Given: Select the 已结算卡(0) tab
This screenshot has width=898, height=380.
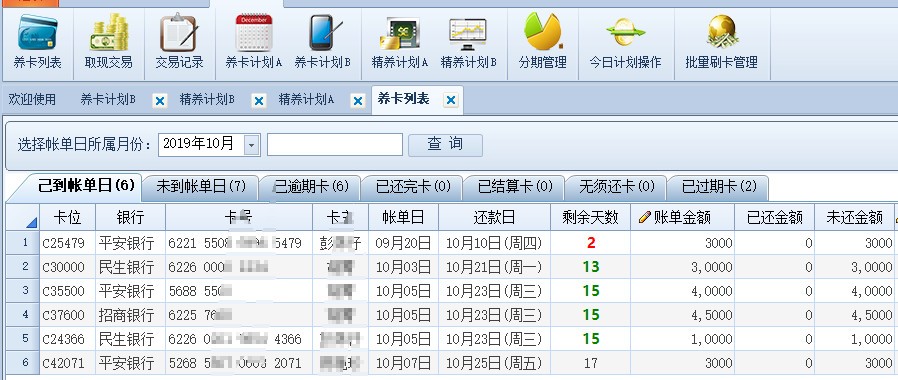Looking at the screenshot, I should 515,187.
